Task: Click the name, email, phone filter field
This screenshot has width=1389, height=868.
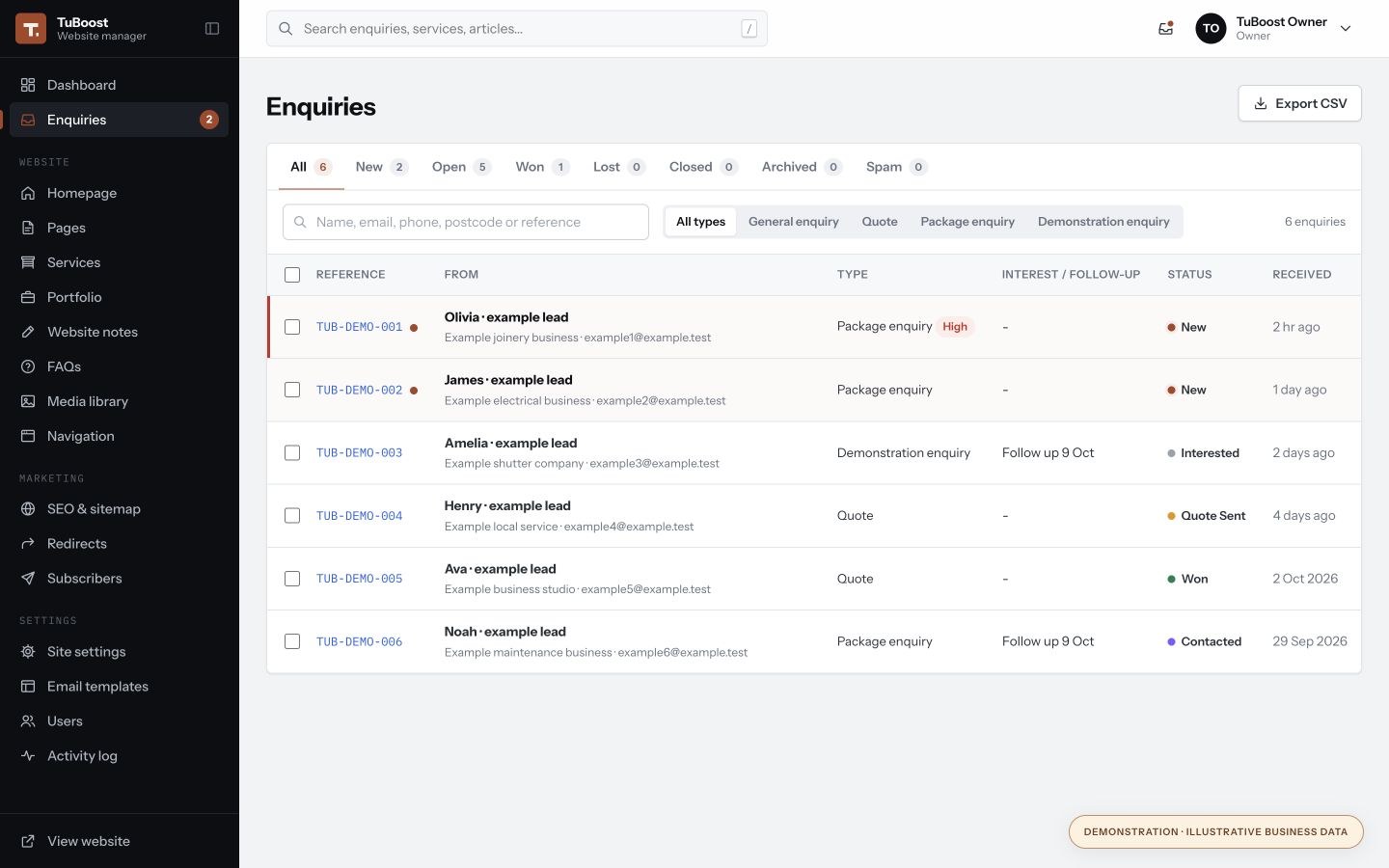Action: click(x=466, y=222)
